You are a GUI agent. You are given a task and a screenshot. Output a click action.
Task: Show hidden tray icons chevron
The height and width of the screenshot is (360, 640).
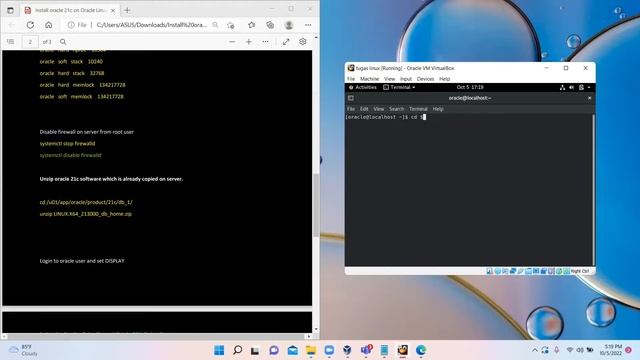(x=535, y=350)
